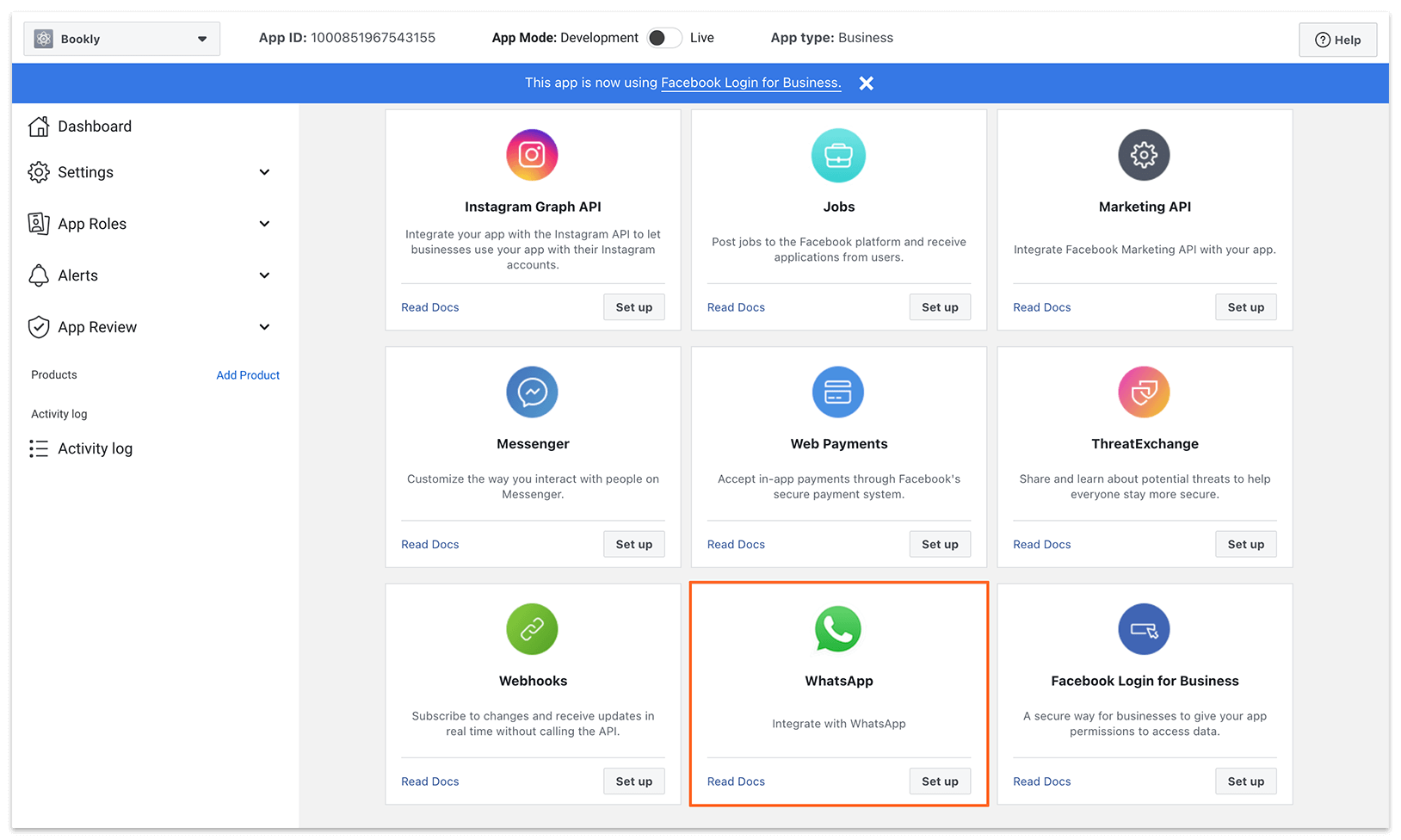Set up WhatsApp
Screen dimensions: 1401x840
pyautogui.click(x=940, y=781)
